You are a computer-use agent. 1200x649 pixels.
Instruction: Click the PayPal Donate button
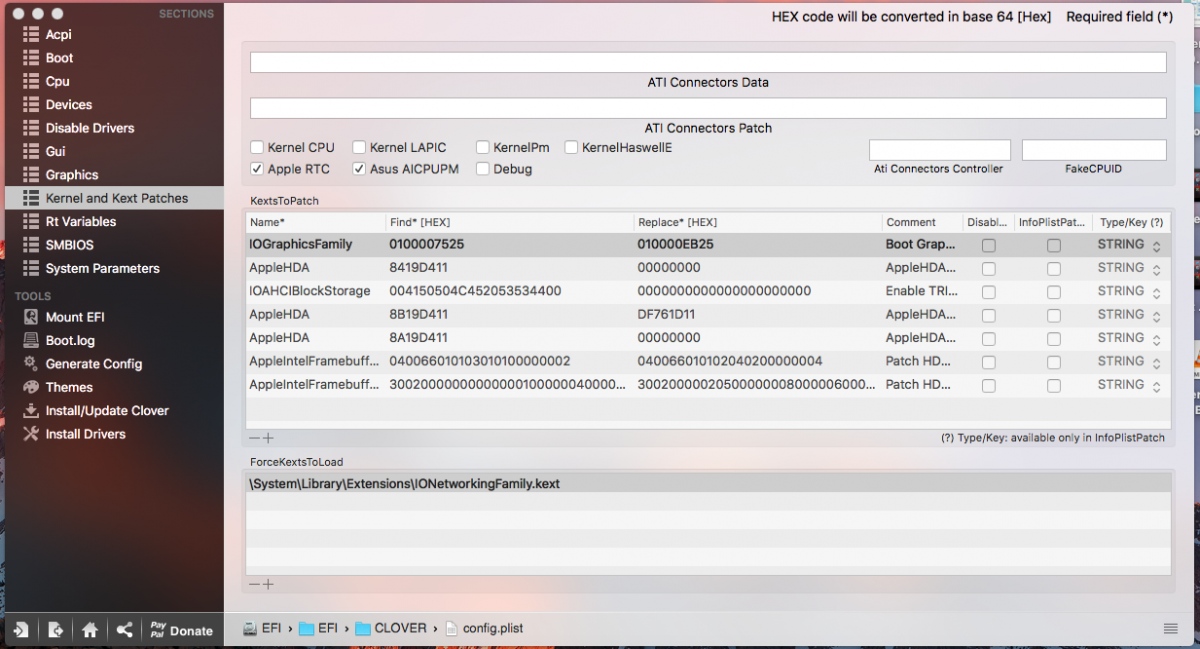(181, 630)
